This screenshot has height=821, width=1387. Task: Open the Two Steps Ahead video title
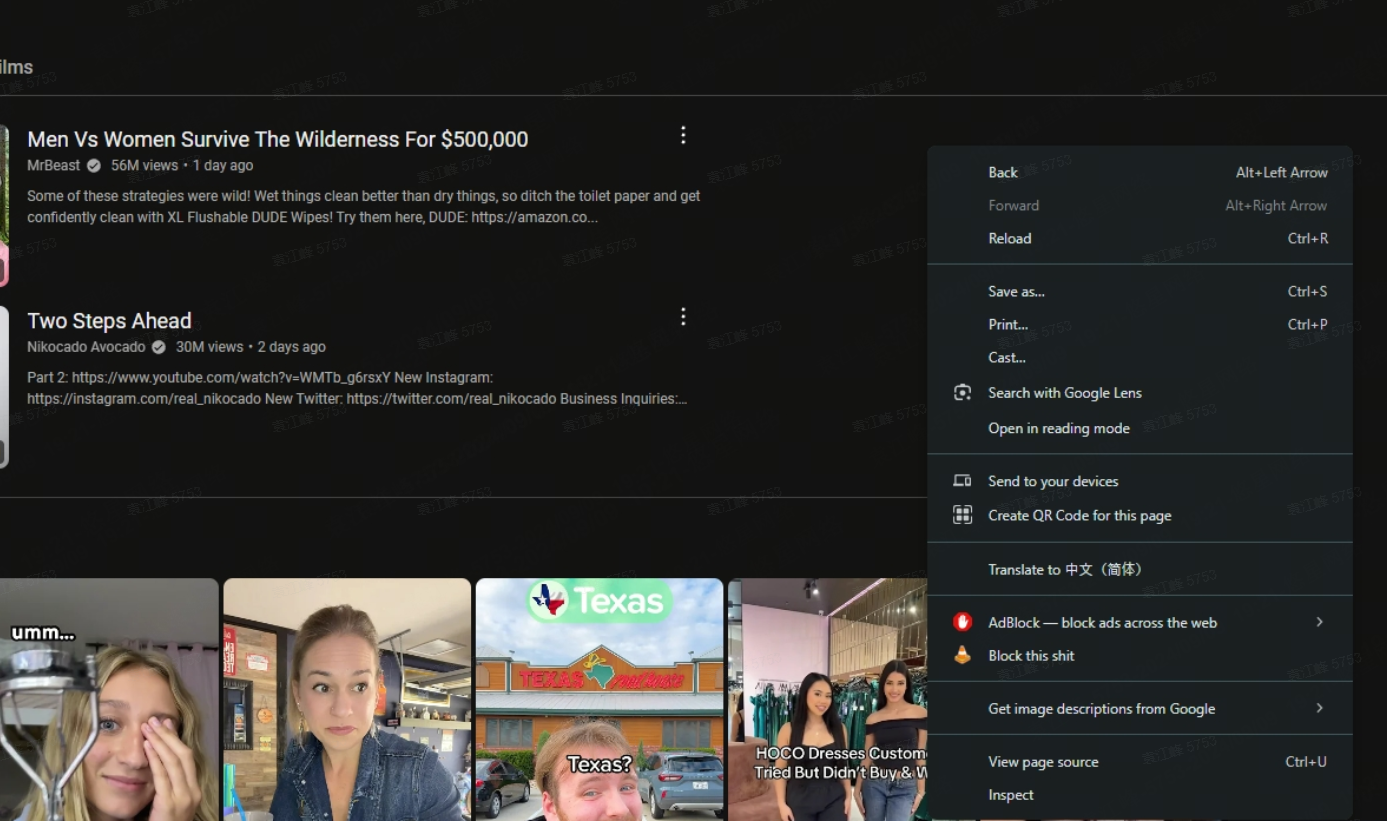[x=109, y=321]
